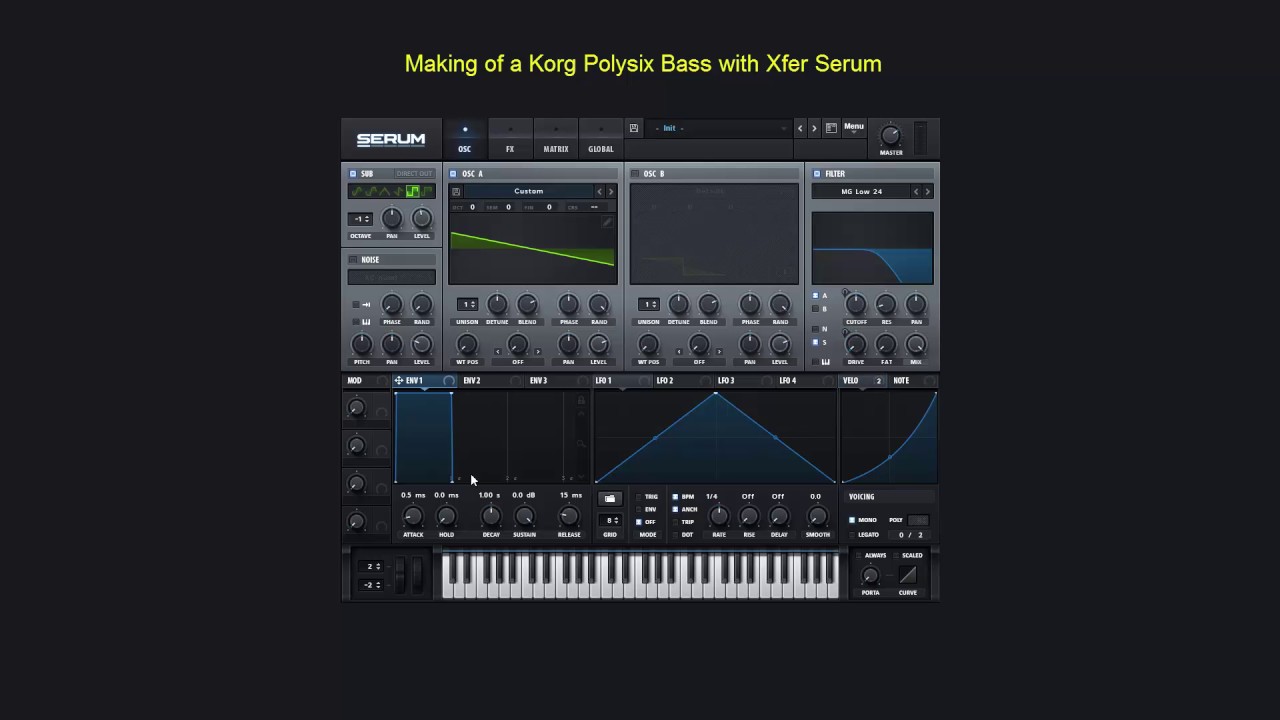
Task: Click the Master volume knob
Action: (890, 135)
